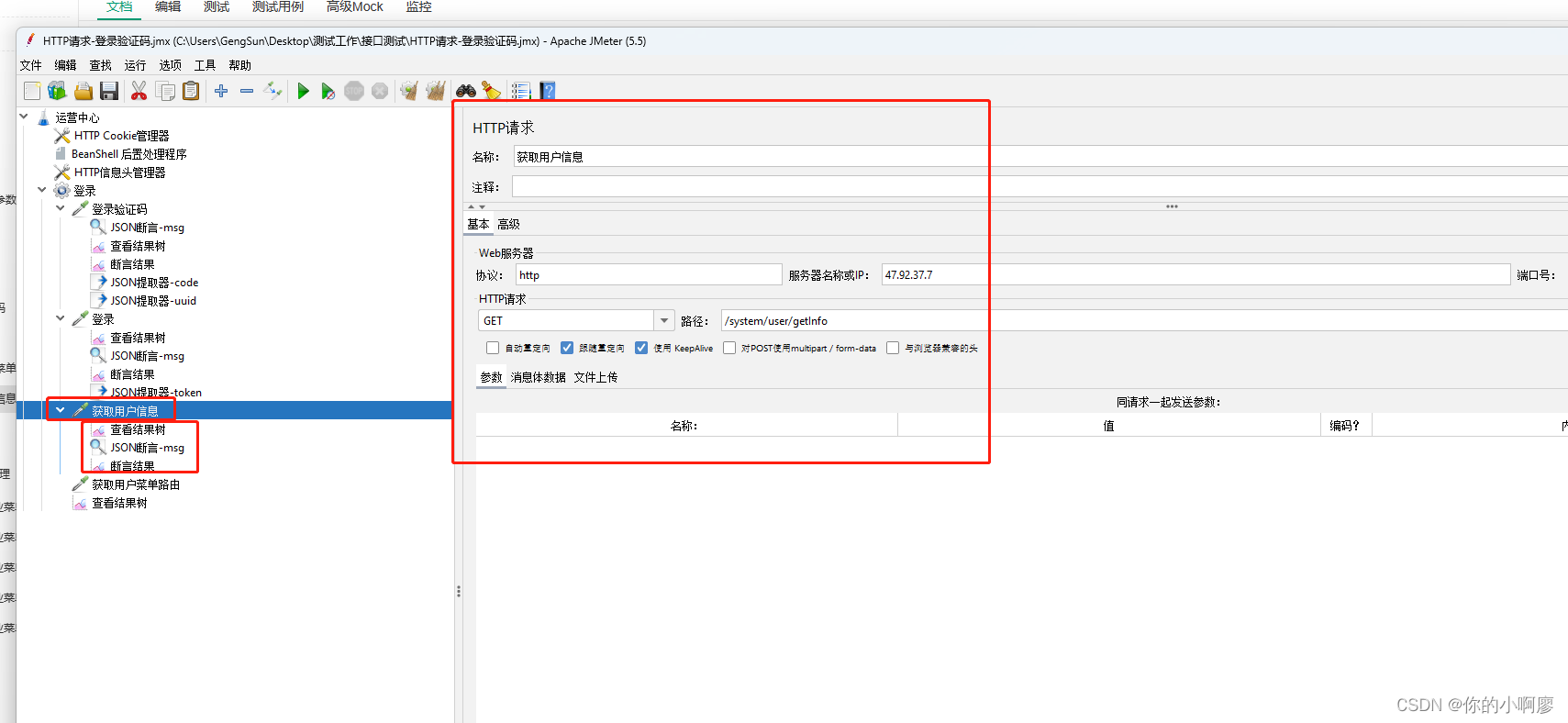
Task: Open function helper list icon
Action: click(521, 91)
